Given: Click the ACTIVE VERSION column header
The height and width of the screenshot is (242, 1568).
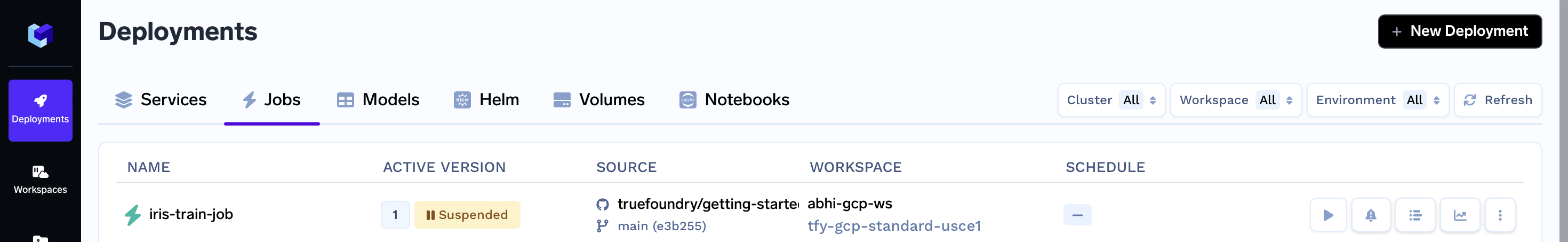Looking at the screenshot, I should pyautogui.click(x=444, y=168).
